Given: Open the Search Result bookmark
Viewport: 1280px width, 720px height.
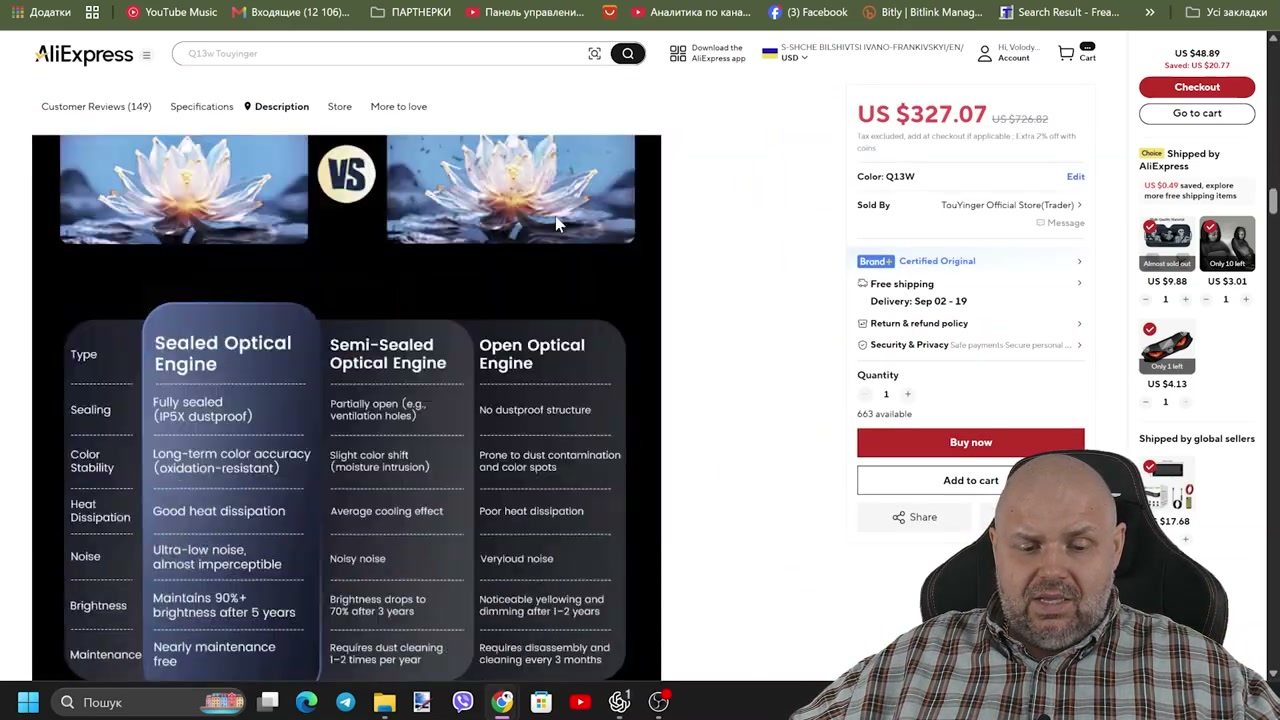Looking at the screenshot, I should point(1060,12).
